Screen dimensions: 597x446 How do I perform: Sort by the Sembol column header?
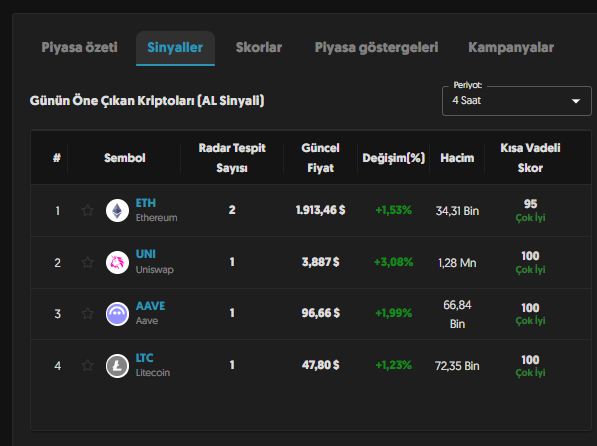[x=125, y=158]
